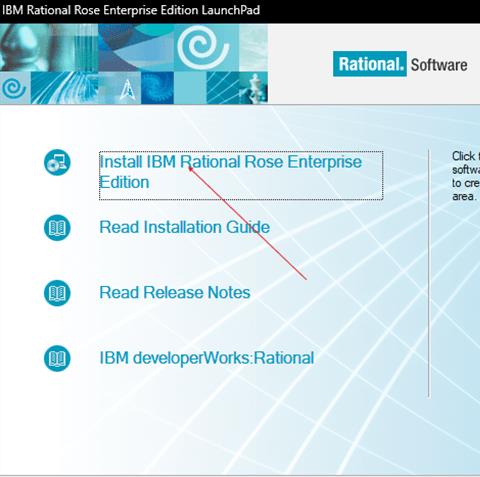Click the LaunchPad window title text

(131, 10)
